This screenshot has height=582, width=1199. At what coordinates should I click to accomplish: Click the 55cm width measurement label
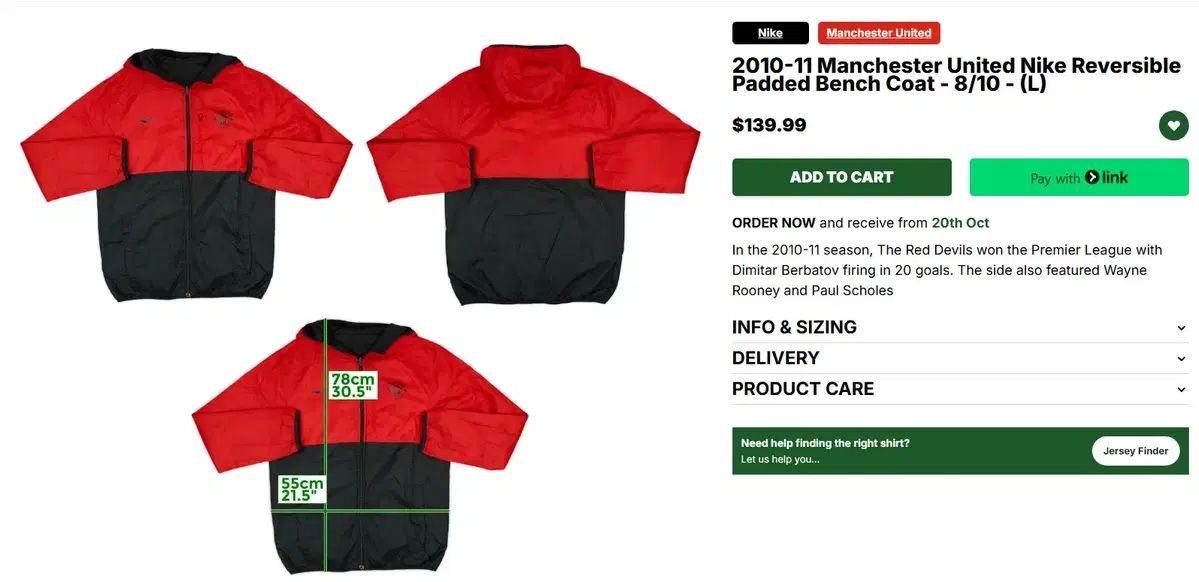pos(301,489)
